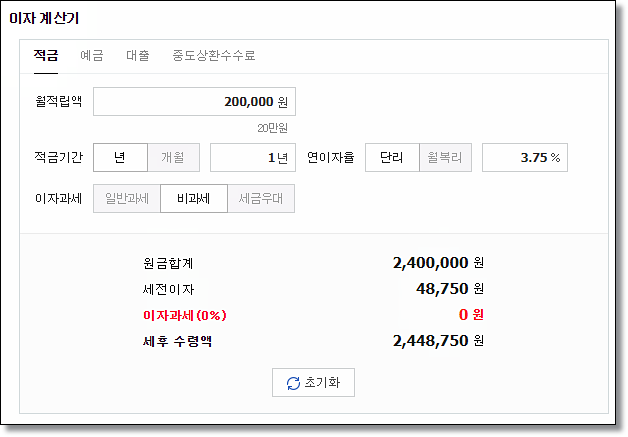Select 일반과세 tax option
Image resolution: width=628 pixels, height=437 pixels.
[x=127, y=198]
